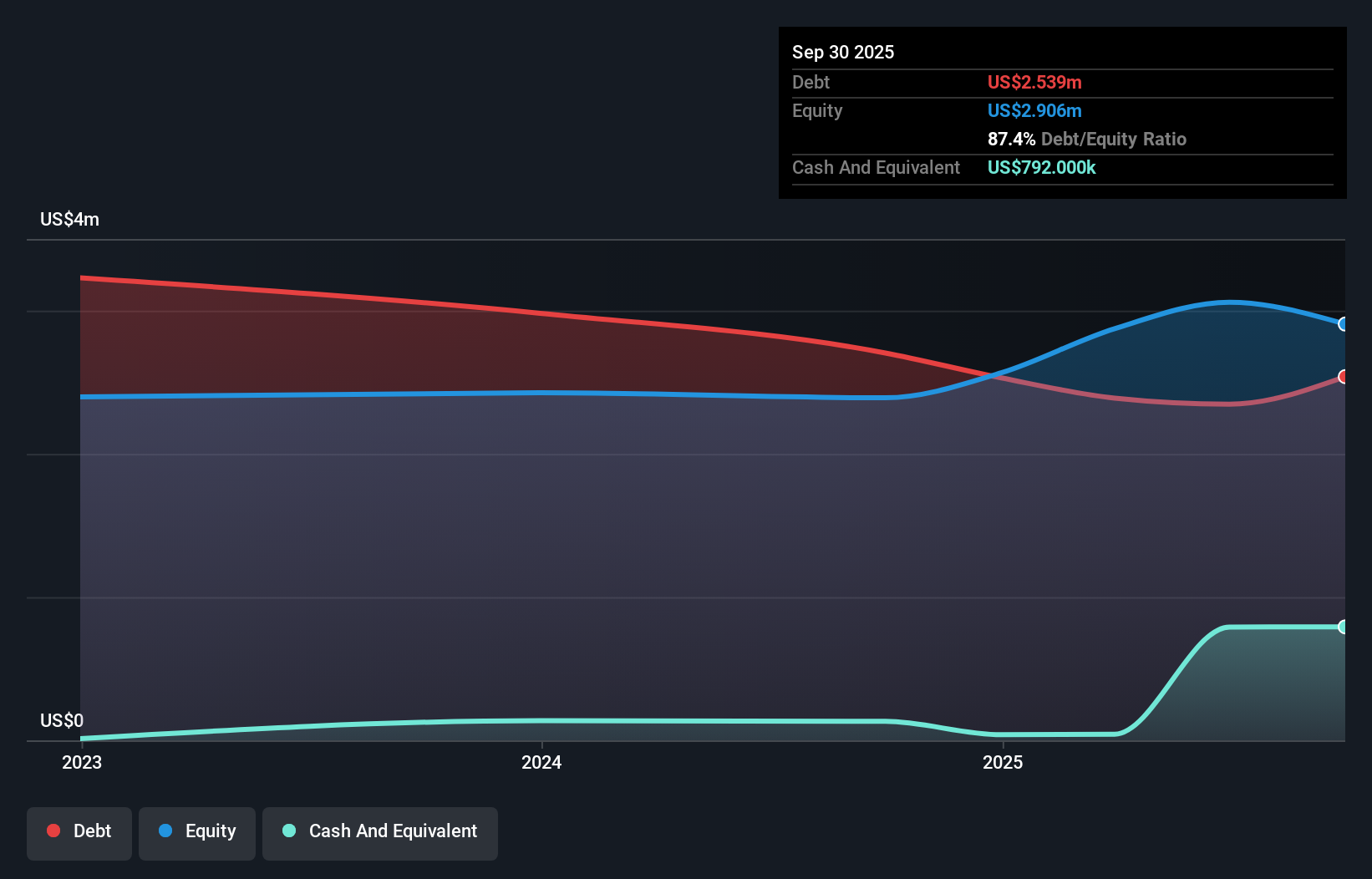Image resolution: width=1372 pixels, height=879 pixels.
Task: Collapse the tooltip summary panel
Action: tap(1061, 113)
